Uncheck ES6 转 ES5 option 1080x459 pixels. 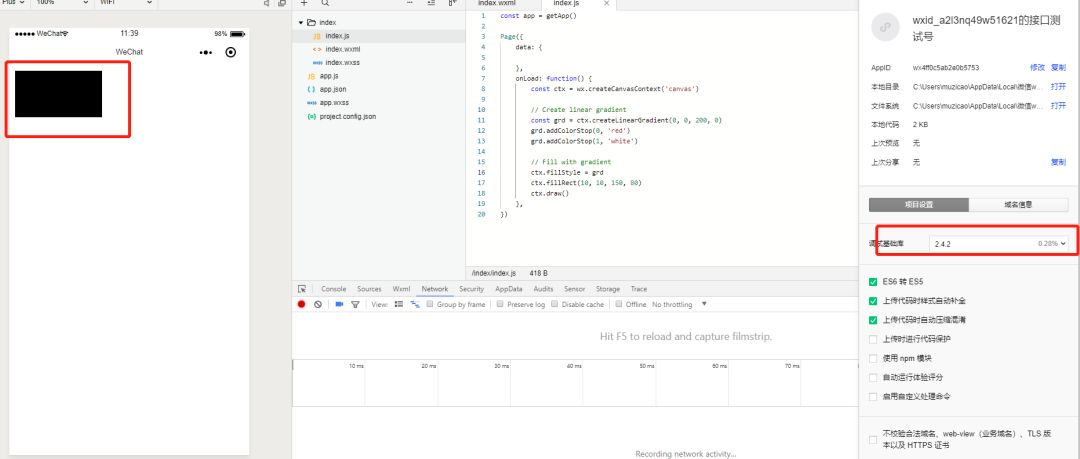(873, 282)
